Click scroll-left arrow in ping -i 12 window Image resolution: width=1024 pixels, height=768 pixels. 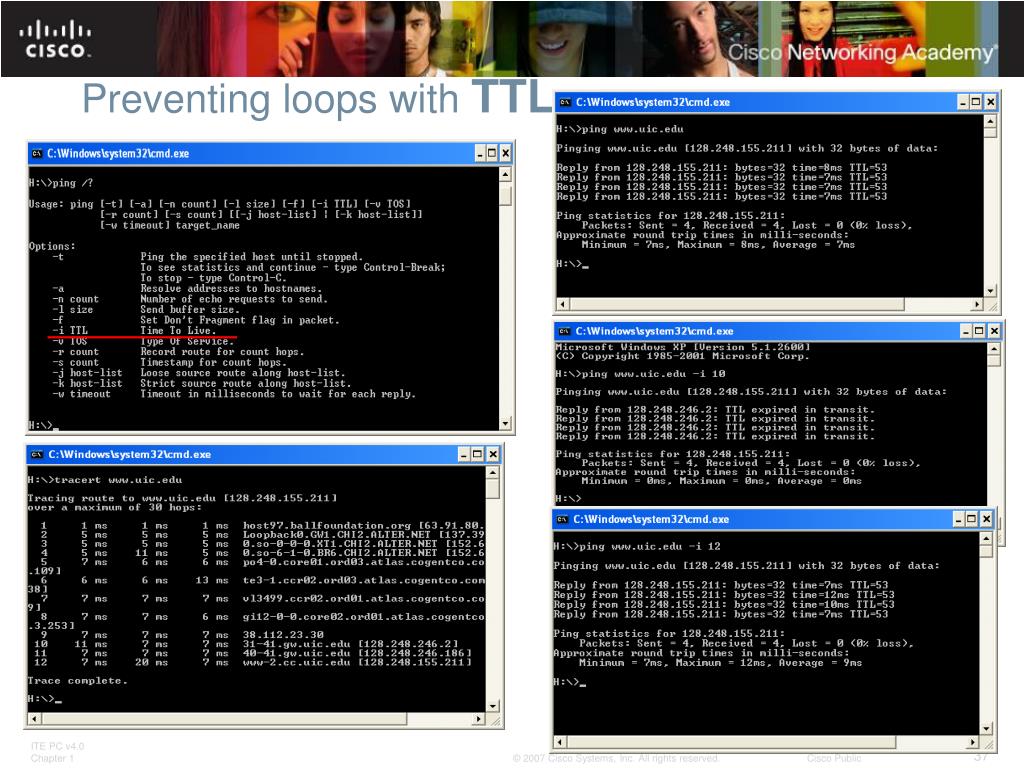[x=560, y=743]
